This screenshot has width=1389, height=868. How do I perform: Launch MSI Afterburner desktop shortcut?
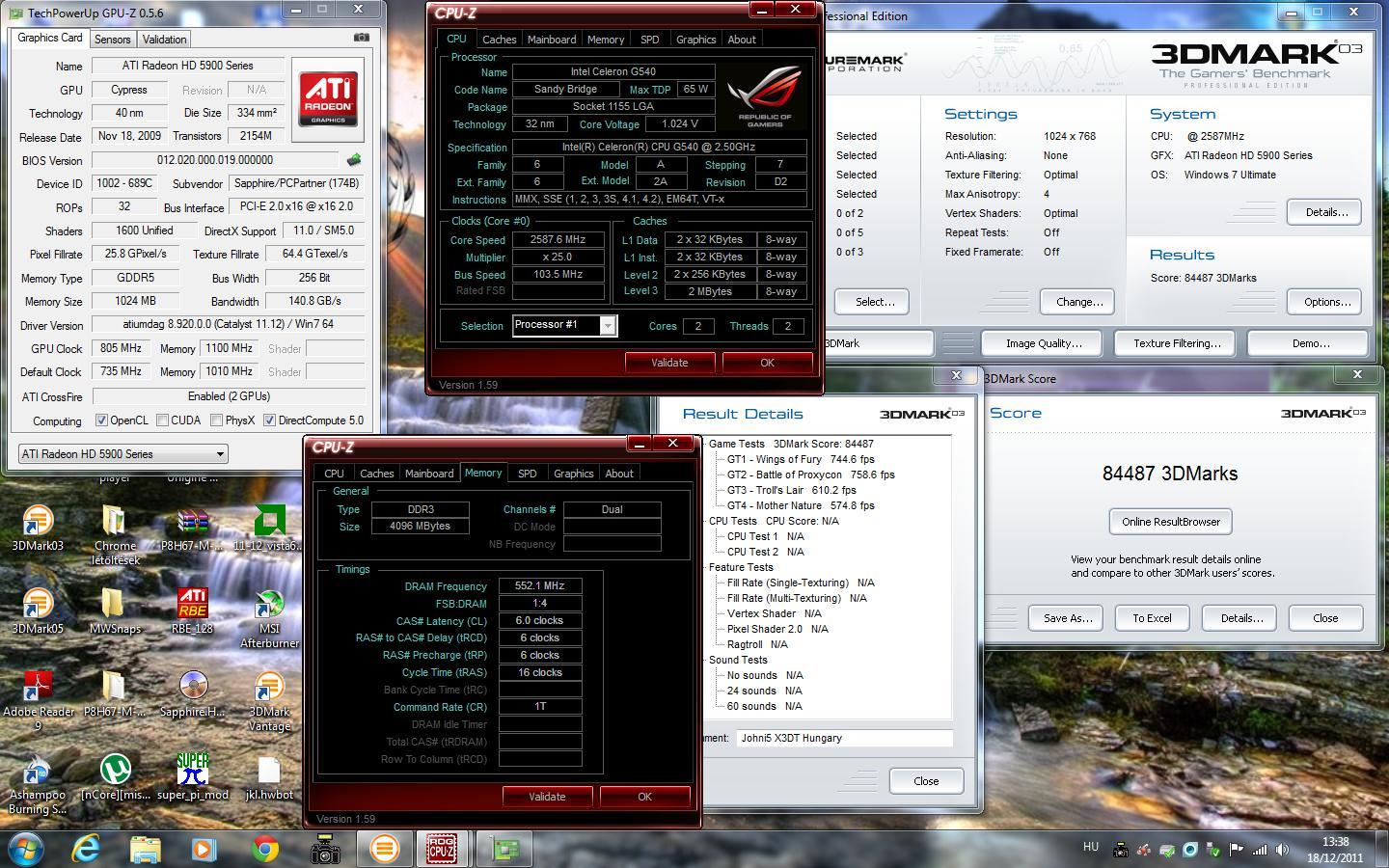click(x=269, y=618)
